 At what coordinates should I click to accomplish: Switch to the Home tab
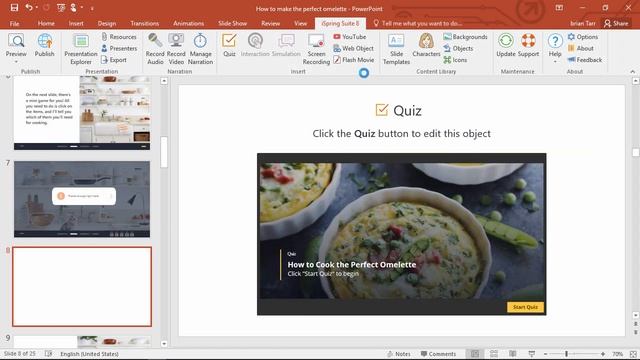46,23
